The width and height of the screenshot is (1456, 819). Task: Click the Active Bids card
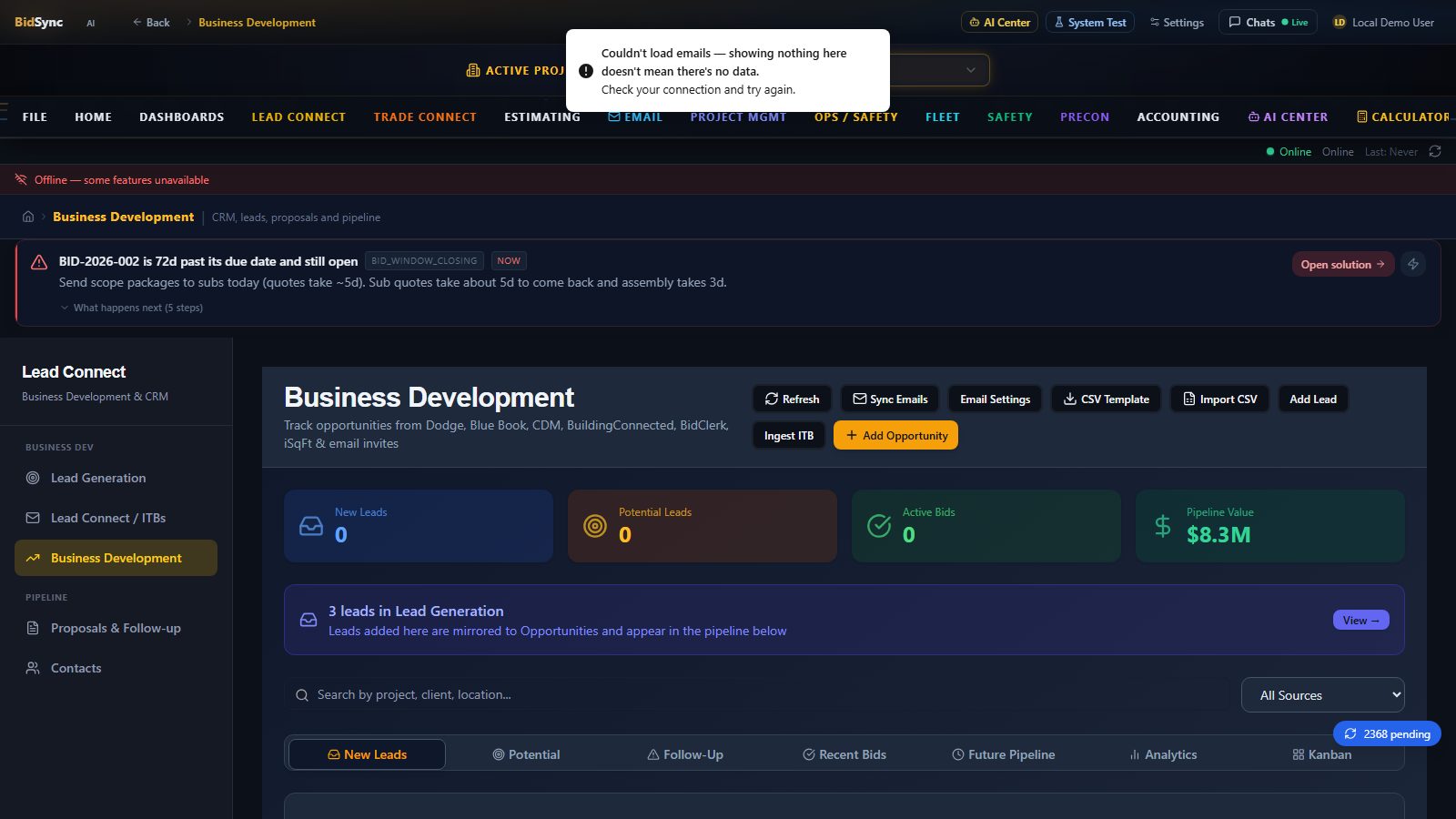[986, 526]
